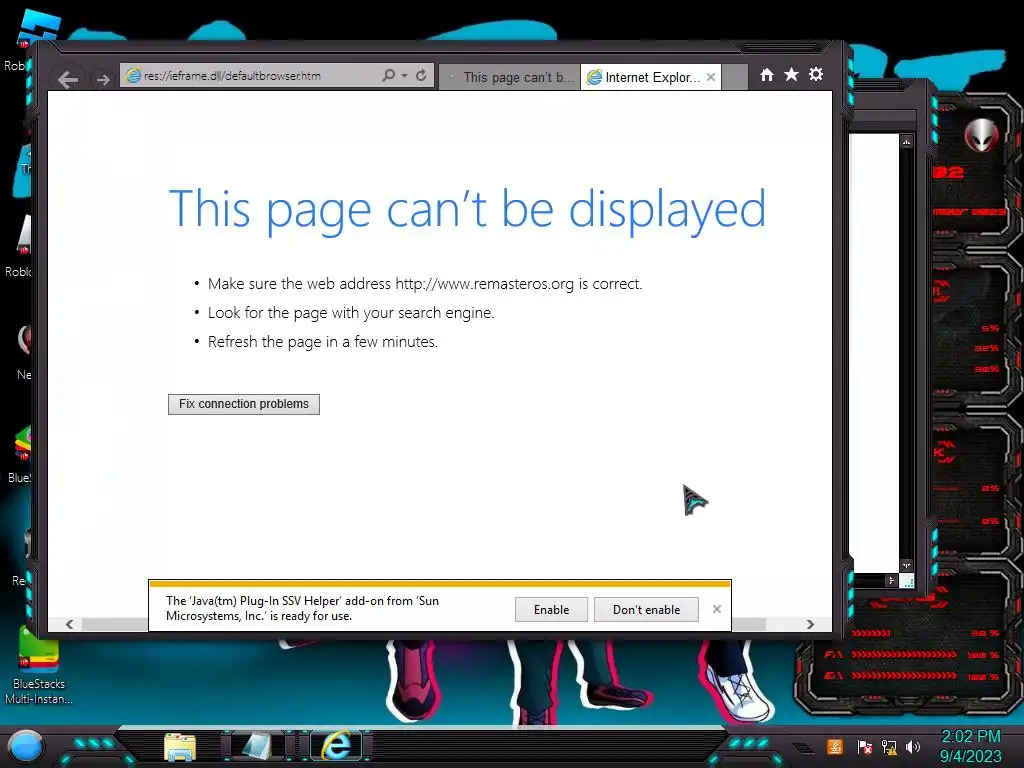Image resolution: width=1024 pixels, height=768 pixels.
Task: Click the background window's scrollbar up arrow
Action: coord(906,142)
